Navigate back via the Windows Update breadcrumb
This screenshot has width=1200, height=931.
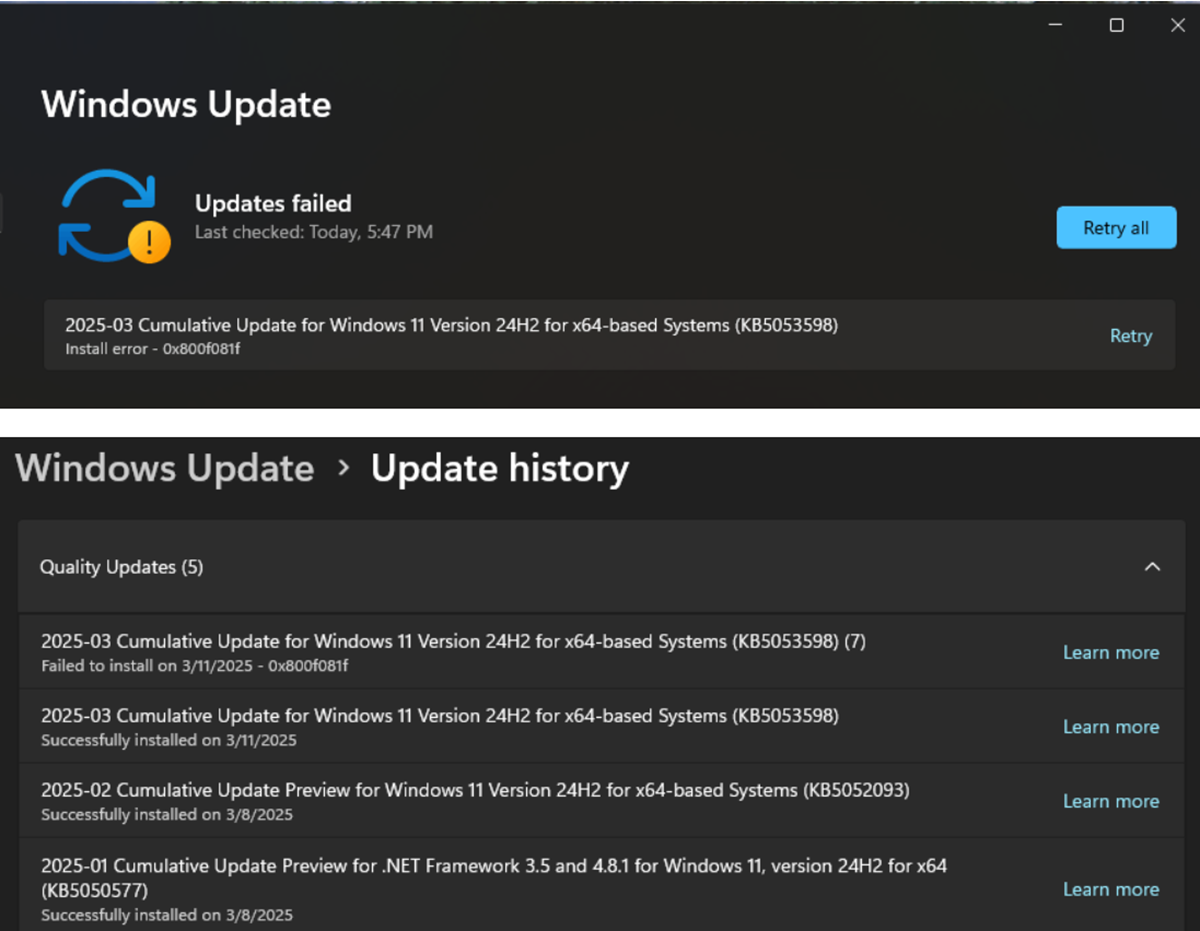tap(164, 467)
